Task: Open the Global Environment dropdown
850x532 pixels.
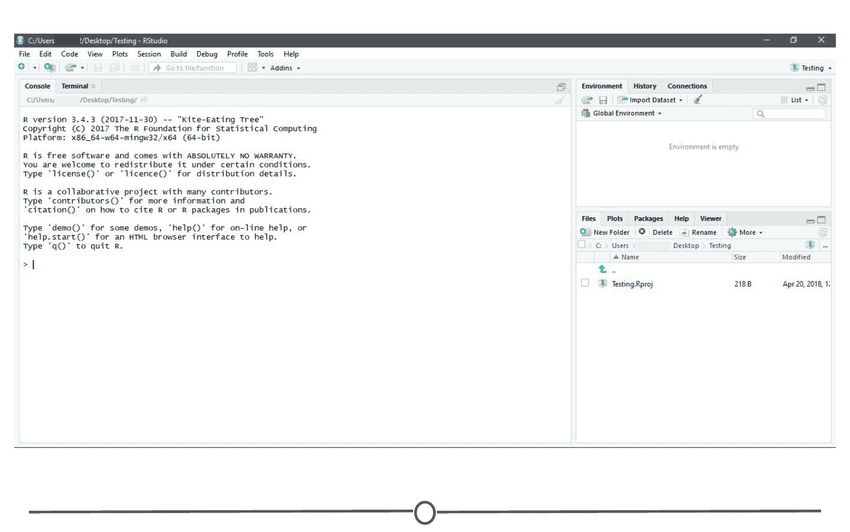Action: click(621, 113)
